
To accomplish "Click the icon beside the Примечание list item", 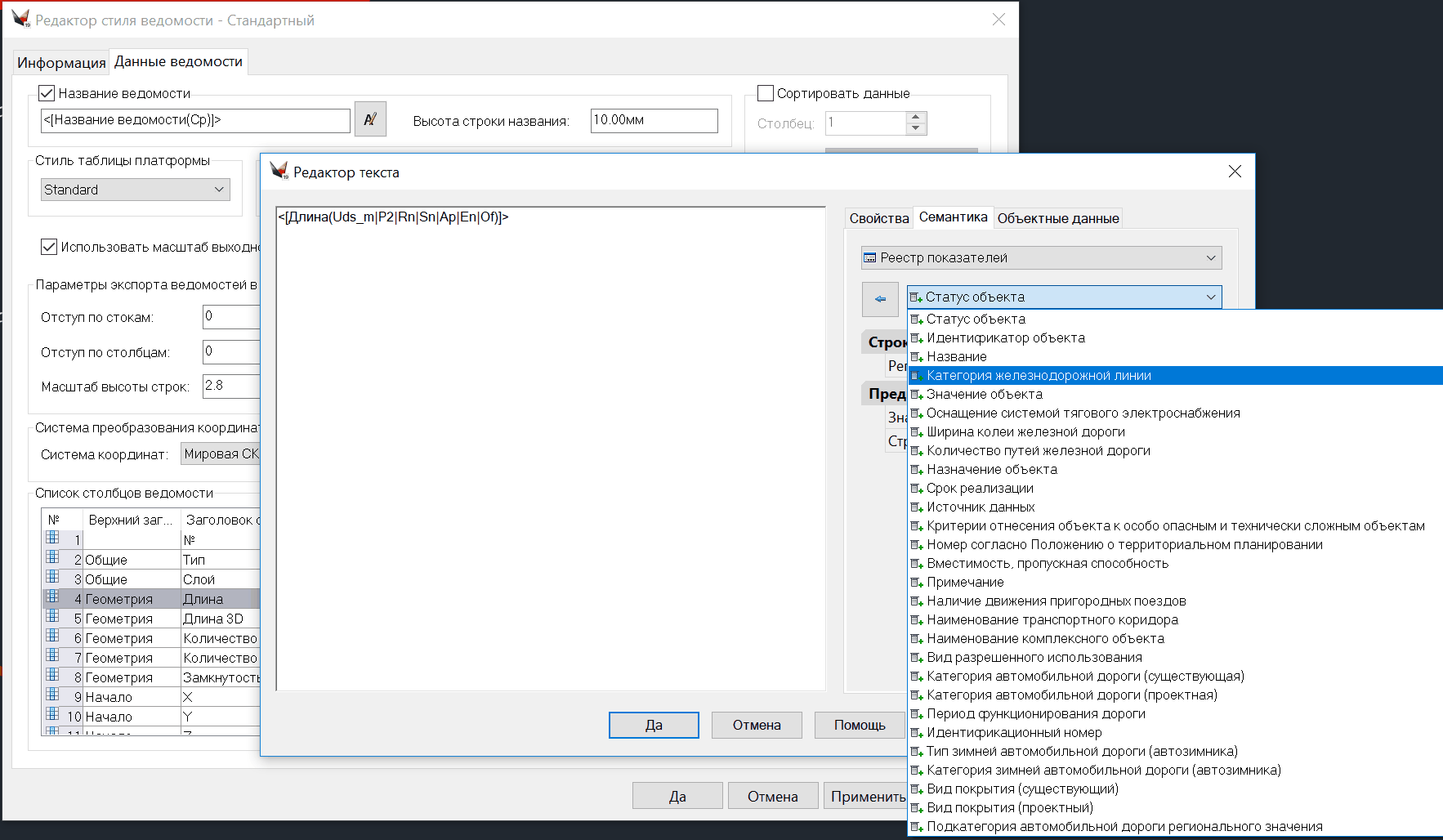I will coord(917,583).
